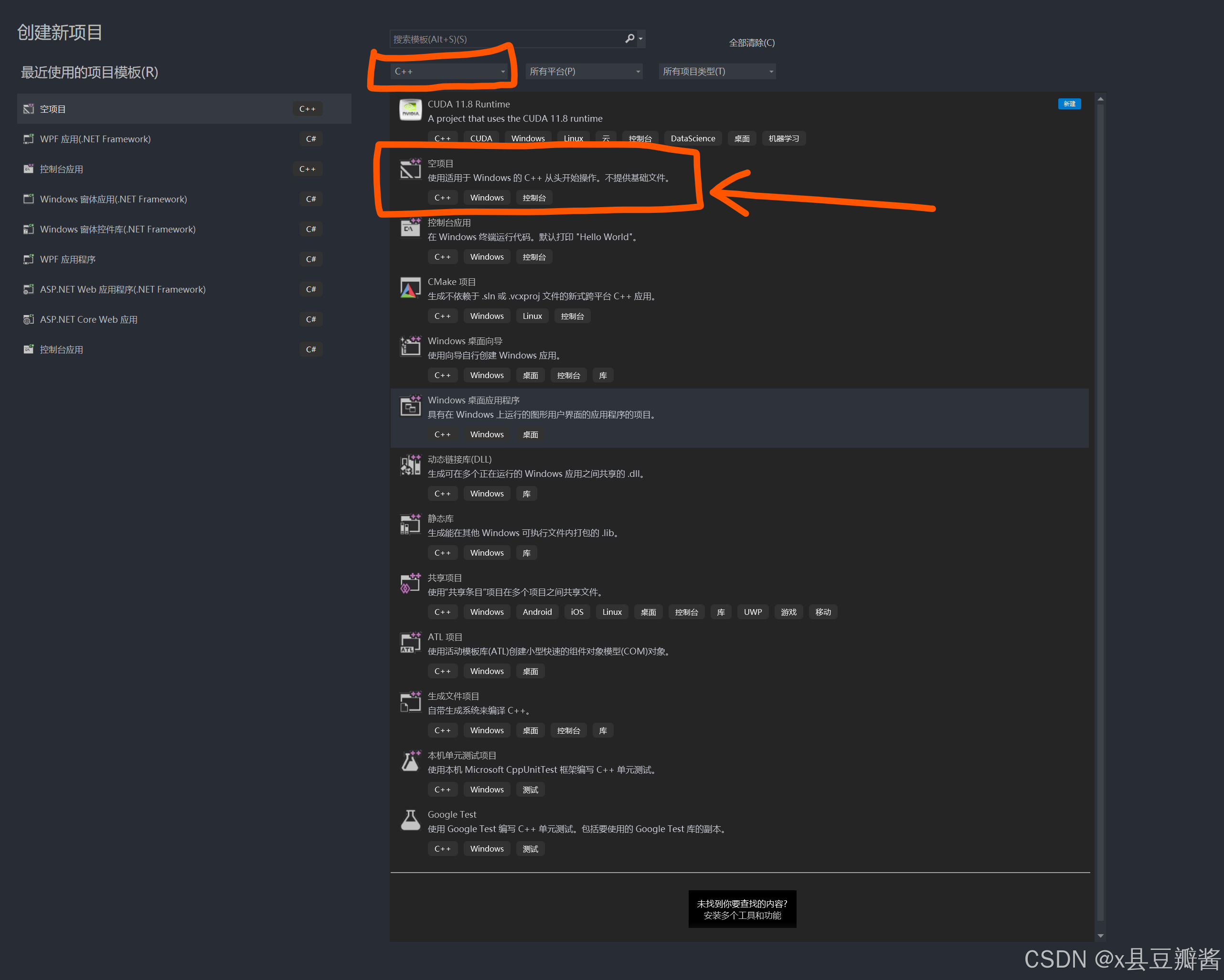Image resolution: width=1224 pixels, height=980 pixels.
Task: Click the template list scrollbar down arrow
Action: click(x=1100, y=936)
